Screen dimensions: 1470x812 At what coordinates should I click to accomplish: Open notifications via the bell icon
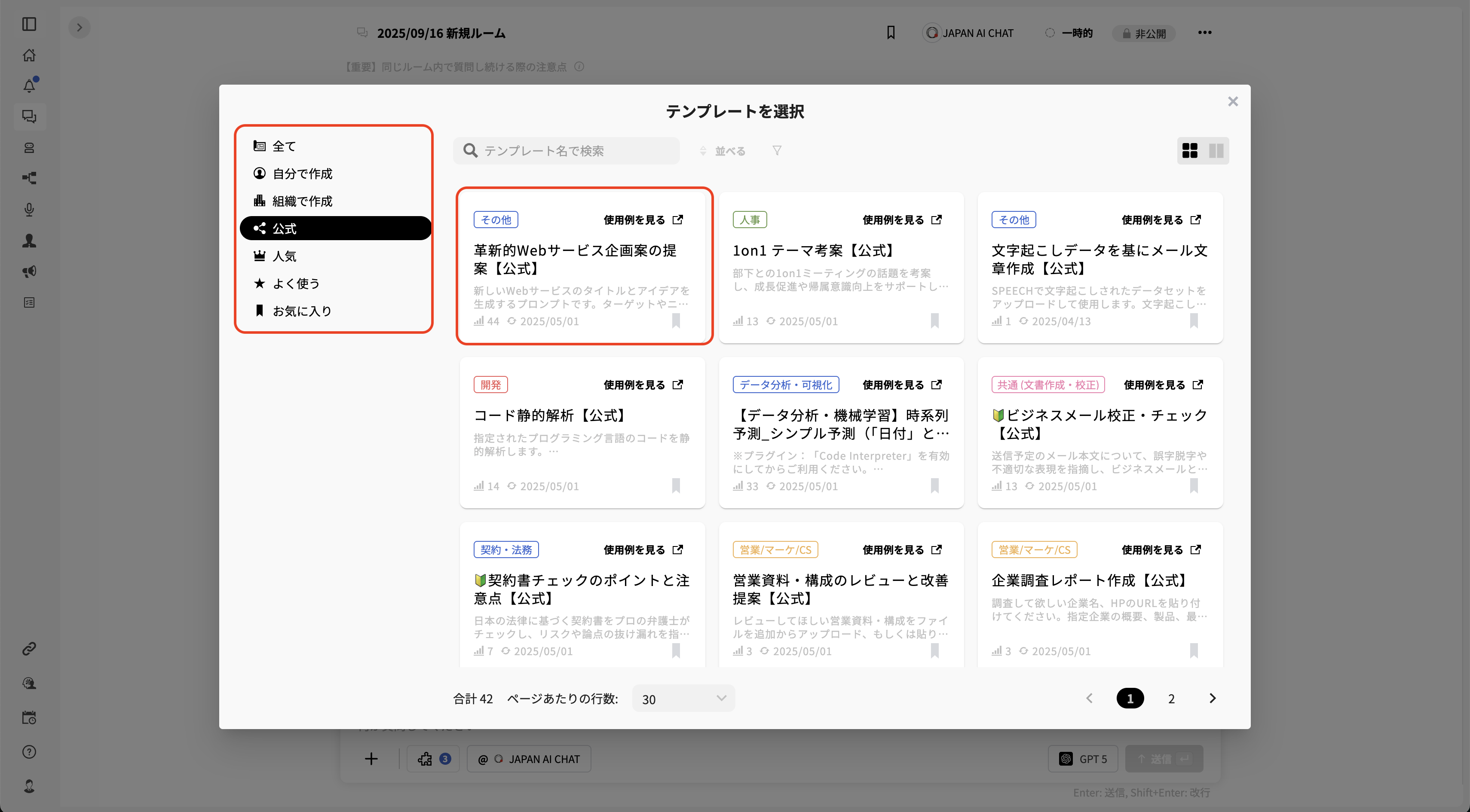tap(29, 85)
